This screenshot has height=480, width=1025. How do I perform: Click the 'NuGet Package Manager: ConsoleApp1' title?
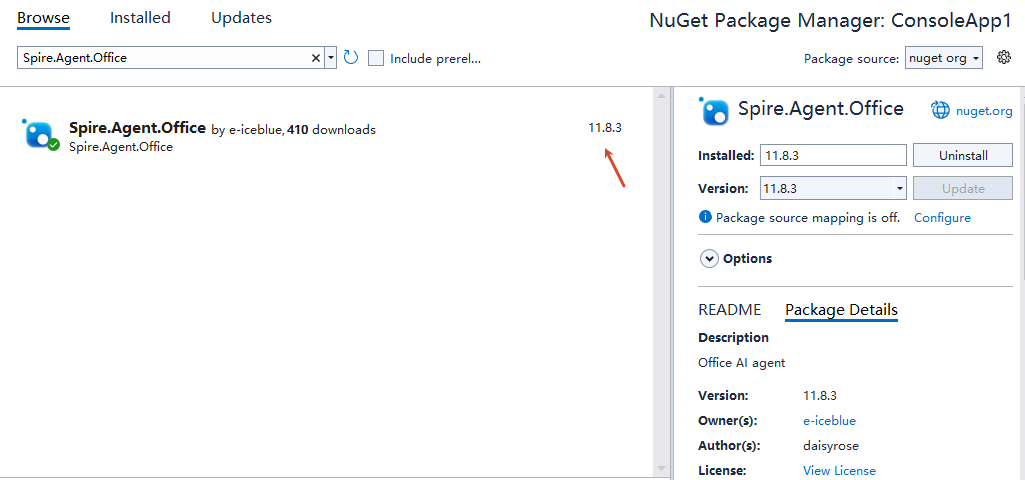tap(830, 20)
